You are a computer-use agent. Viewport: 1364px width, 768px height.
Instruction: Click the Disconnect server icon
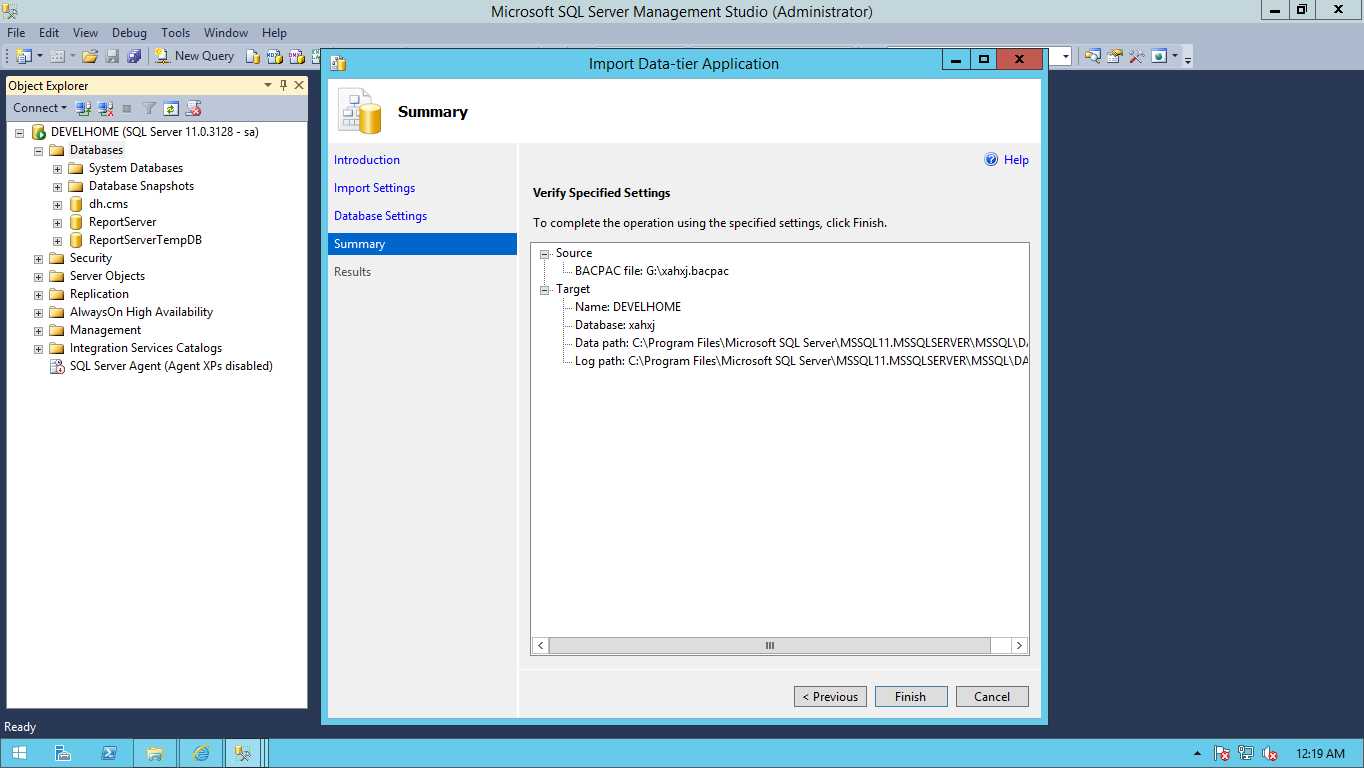point(105,108)
